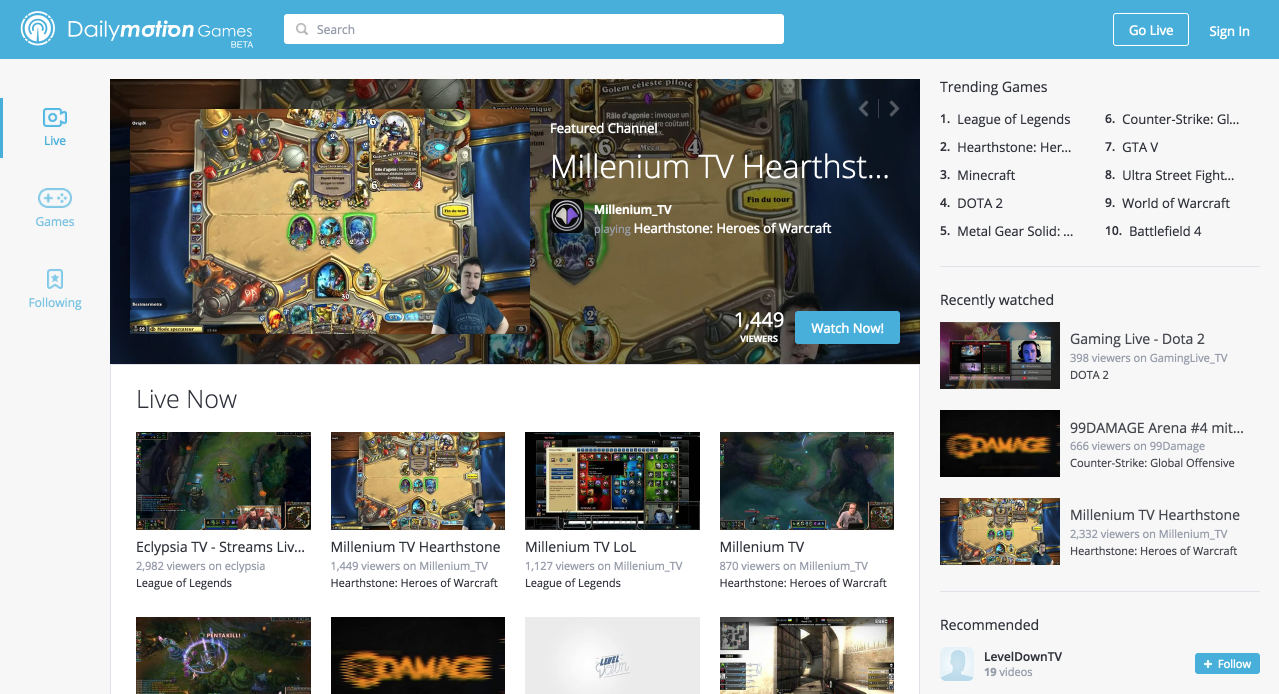Open DOTA 2 in Trending Games
Image resolution: width=1279 pixels, height=694 pixels.
[980, 203]
